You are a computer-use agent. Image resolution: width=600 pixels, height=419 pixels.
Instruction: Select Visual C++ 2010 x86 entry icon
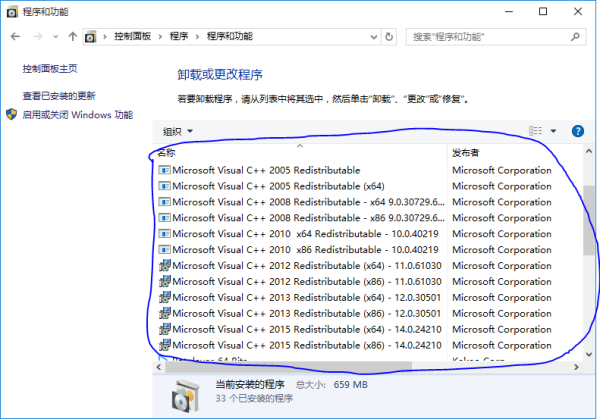pos(164,249)
